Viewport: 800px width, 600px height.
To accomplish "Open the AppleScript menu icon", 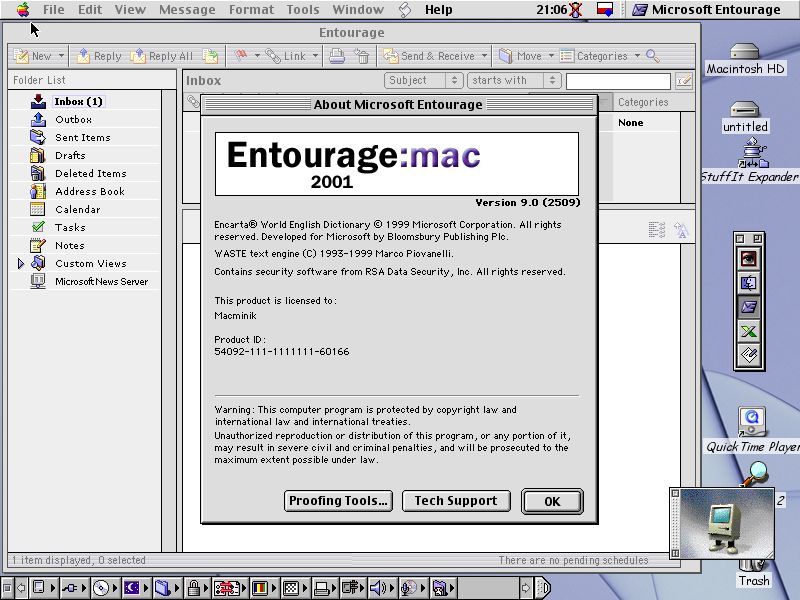I will 405,10.
